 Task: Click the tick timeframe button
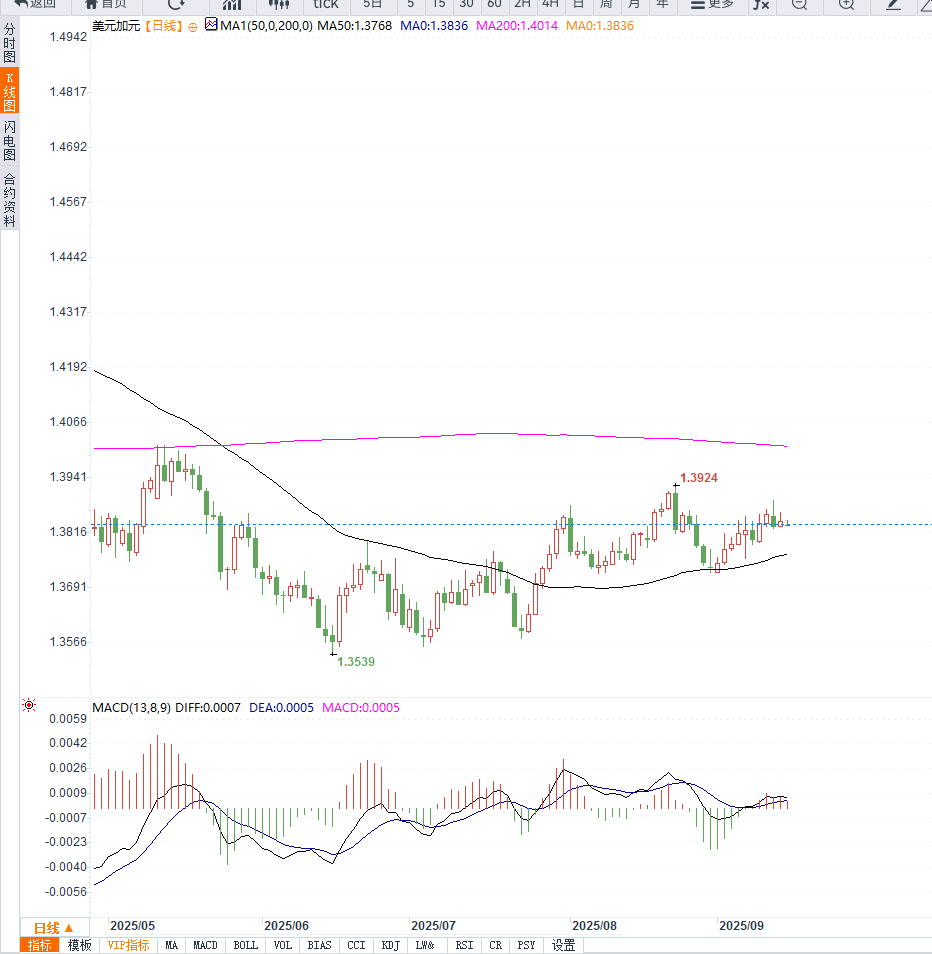(x=325, y=4)
